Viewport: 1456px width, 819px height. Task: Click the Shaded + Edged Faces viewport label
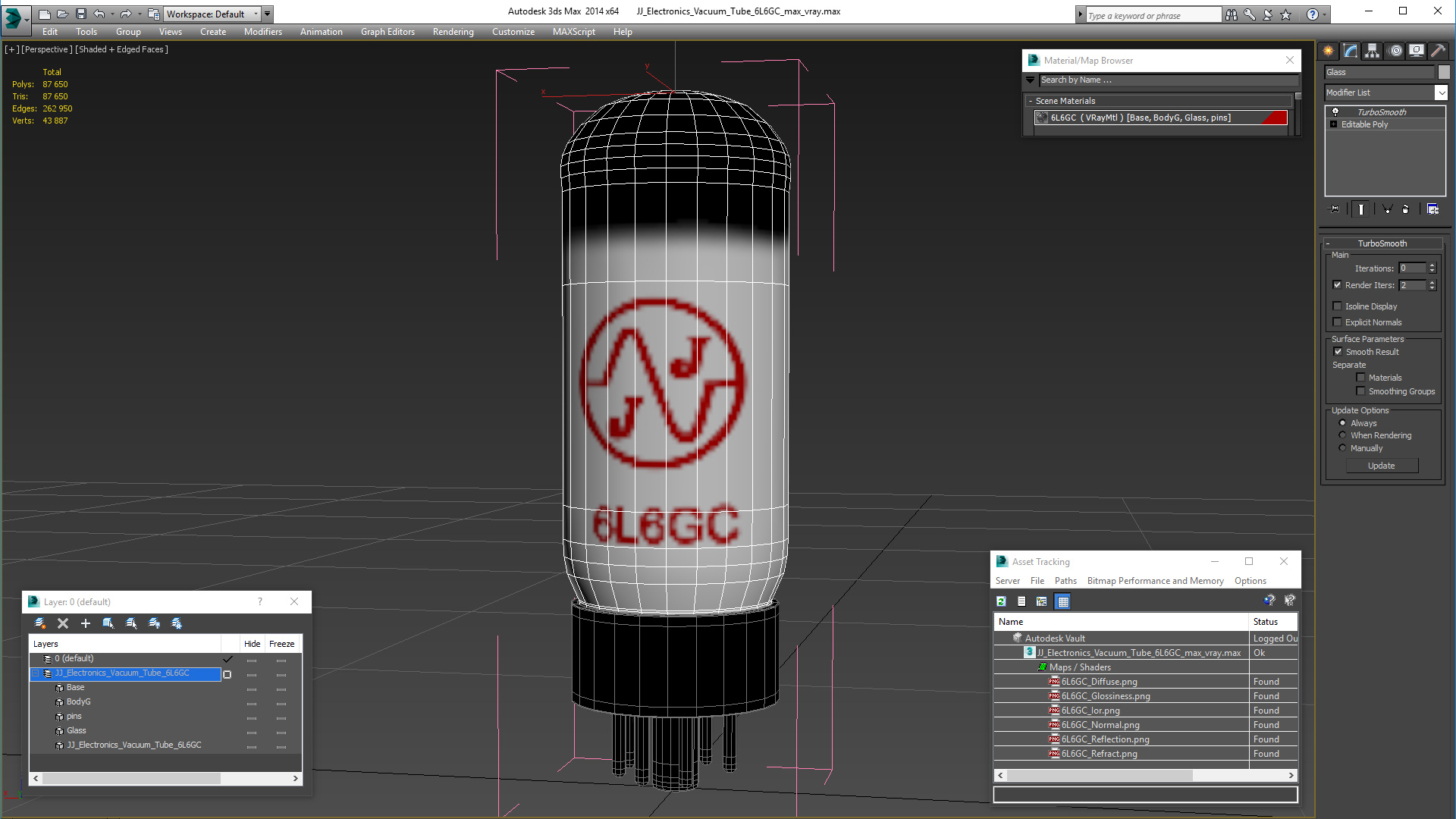tap(122, 49)
